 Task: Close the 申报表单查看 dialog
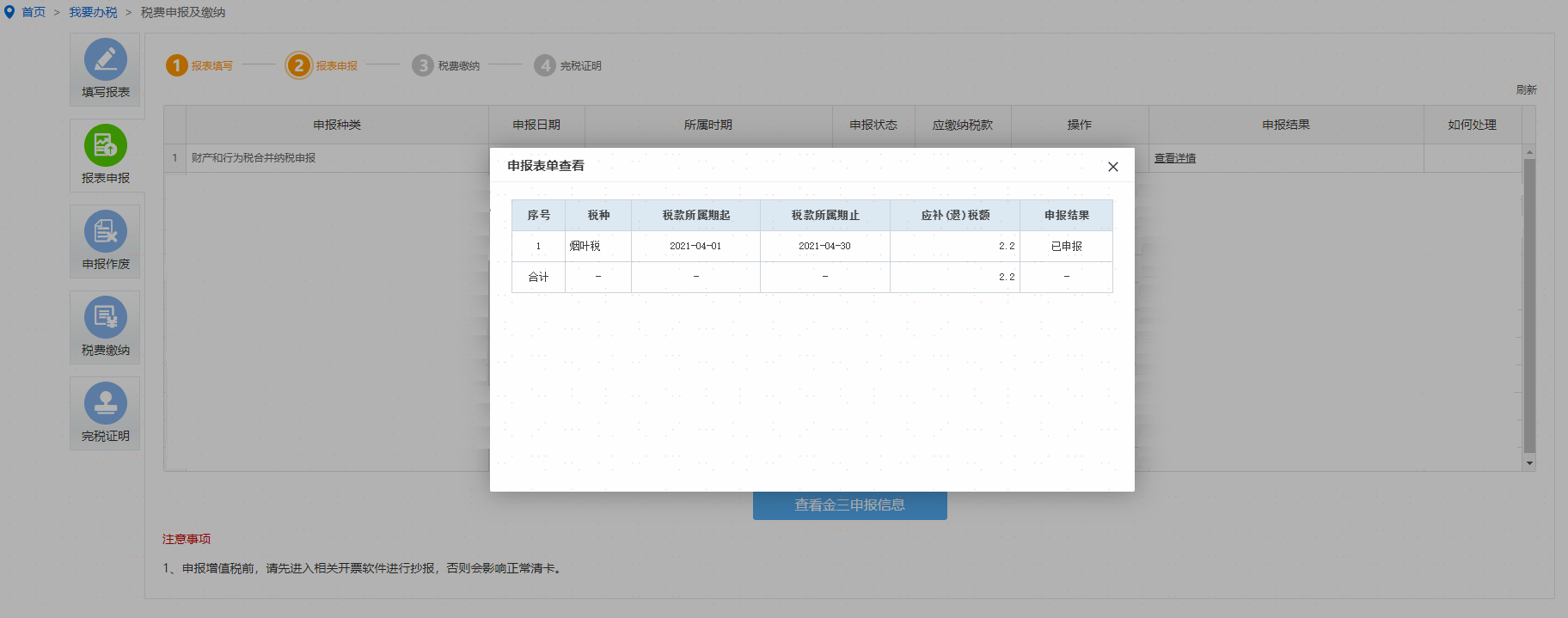[x=1112, y=167]
